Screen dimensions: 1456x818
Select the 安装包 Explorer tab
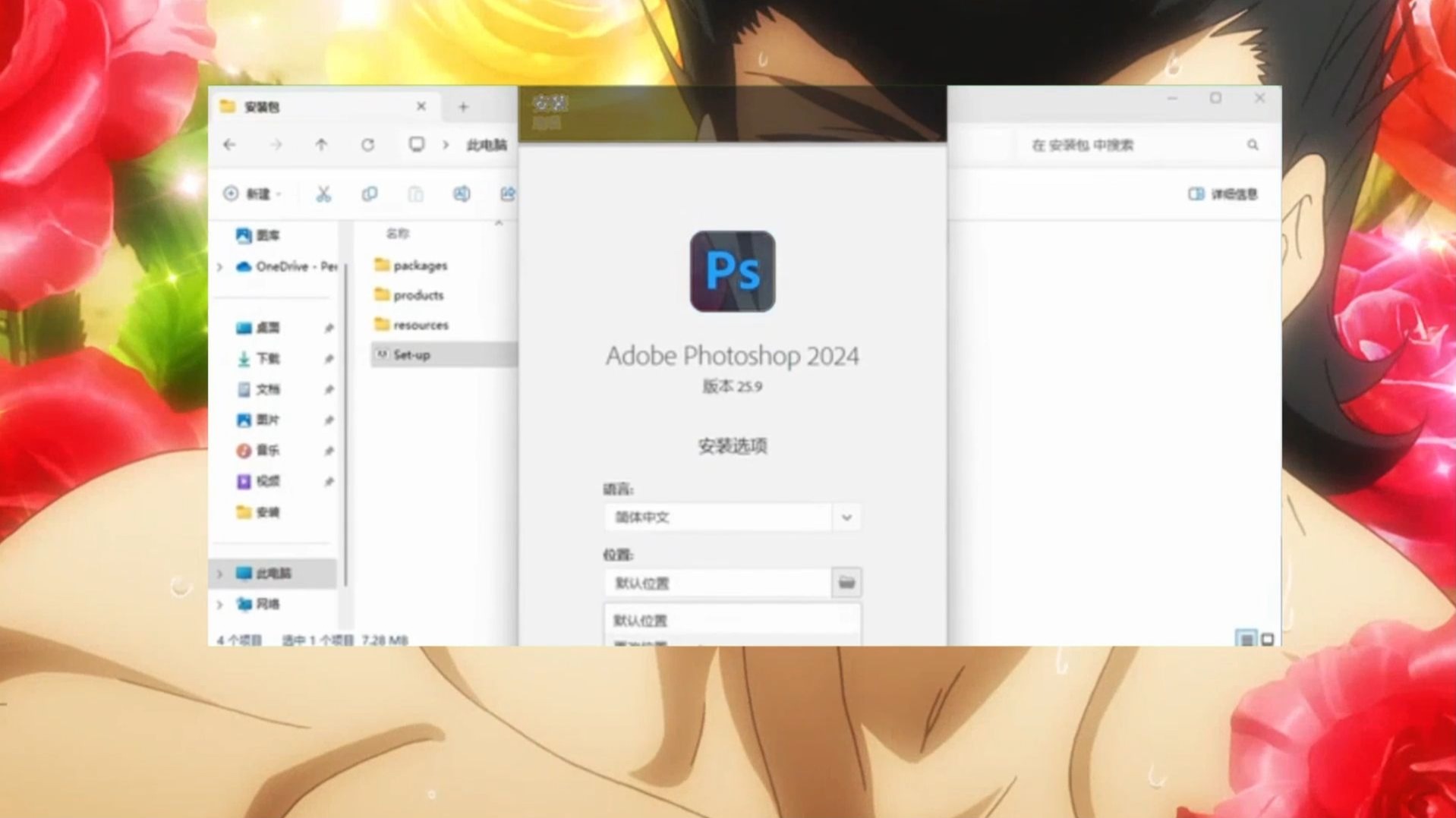click(x=262, y=107)
